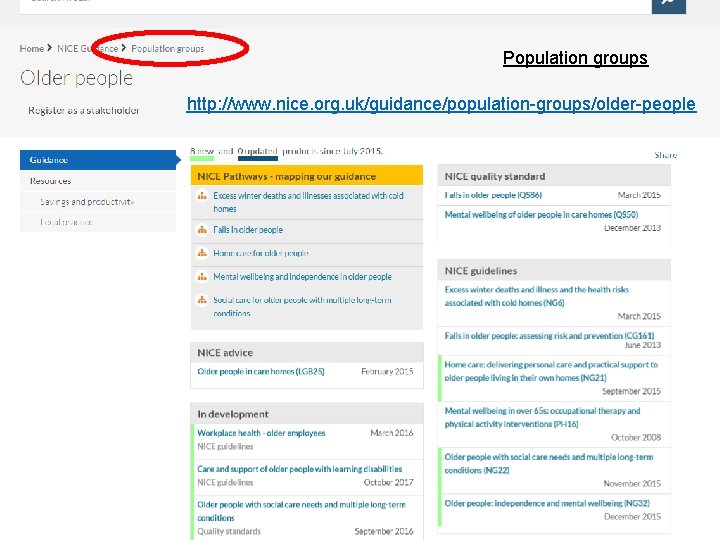Open Care and support learning disabilities item

(300, 469)
